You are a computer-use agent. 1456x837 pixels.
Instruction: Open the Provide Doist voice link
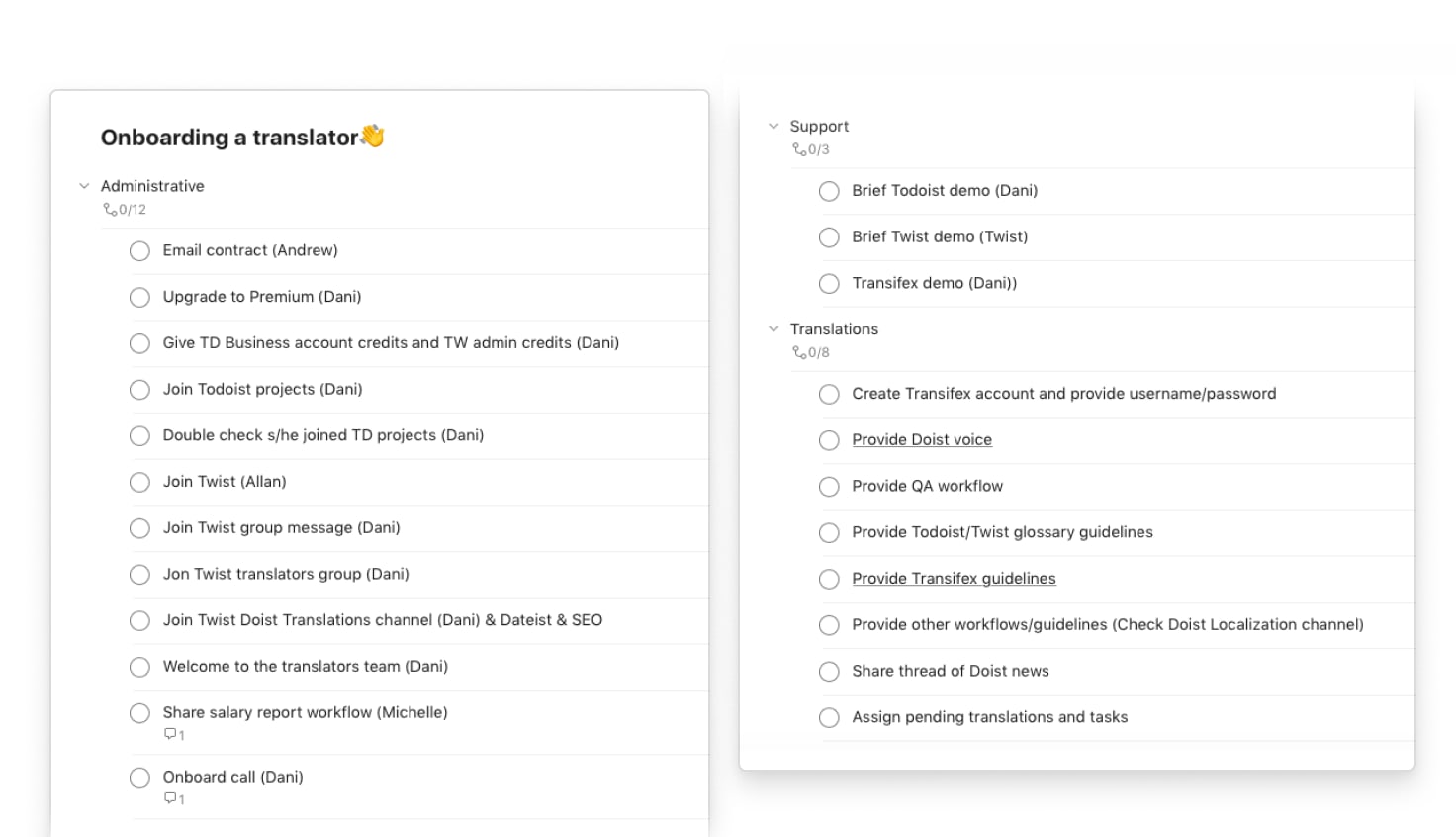click(x=921, y=439)
